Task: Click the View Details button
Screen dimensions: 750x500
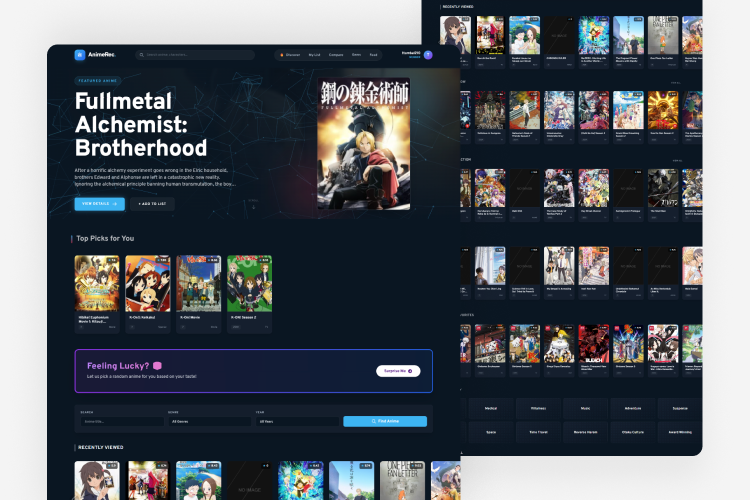Action: pyautogui.click(x=99, y=204)
